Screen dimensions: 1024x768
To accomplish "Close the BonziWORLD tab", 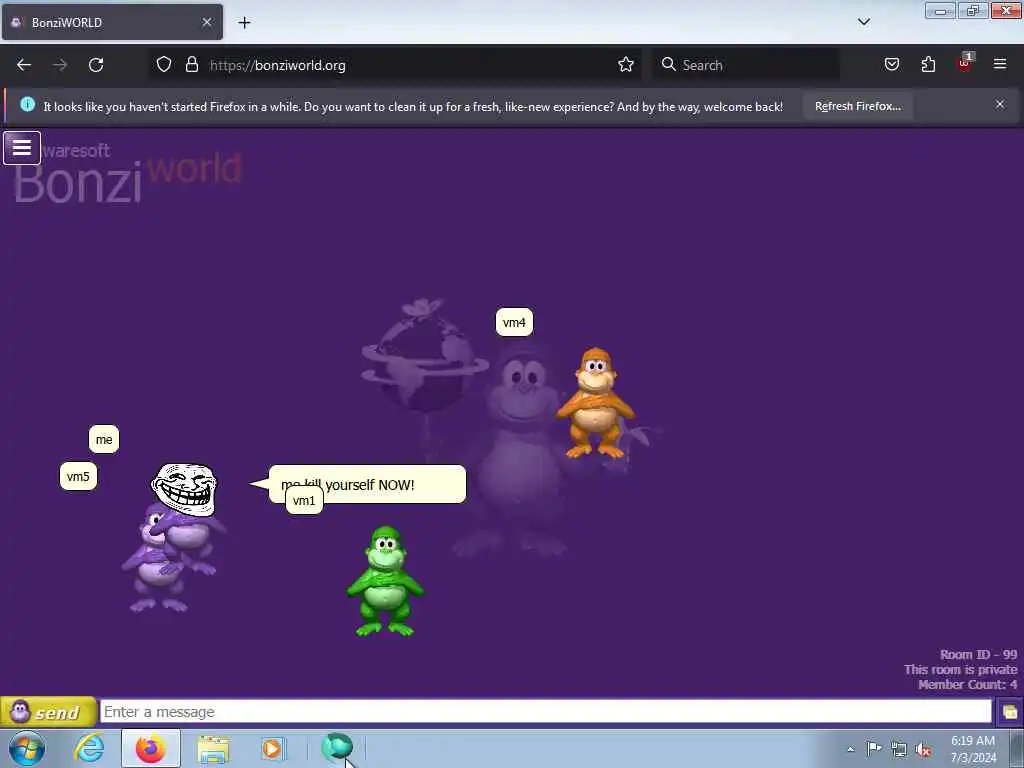I will [x=206, y=22].
